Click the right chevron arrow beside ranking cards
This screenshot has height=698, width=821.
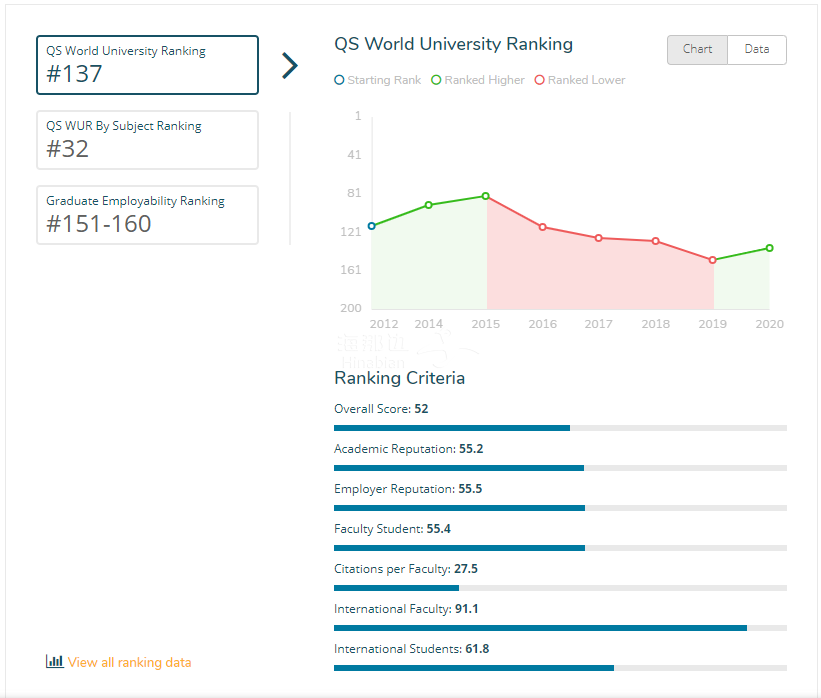[x=290, y=65]
